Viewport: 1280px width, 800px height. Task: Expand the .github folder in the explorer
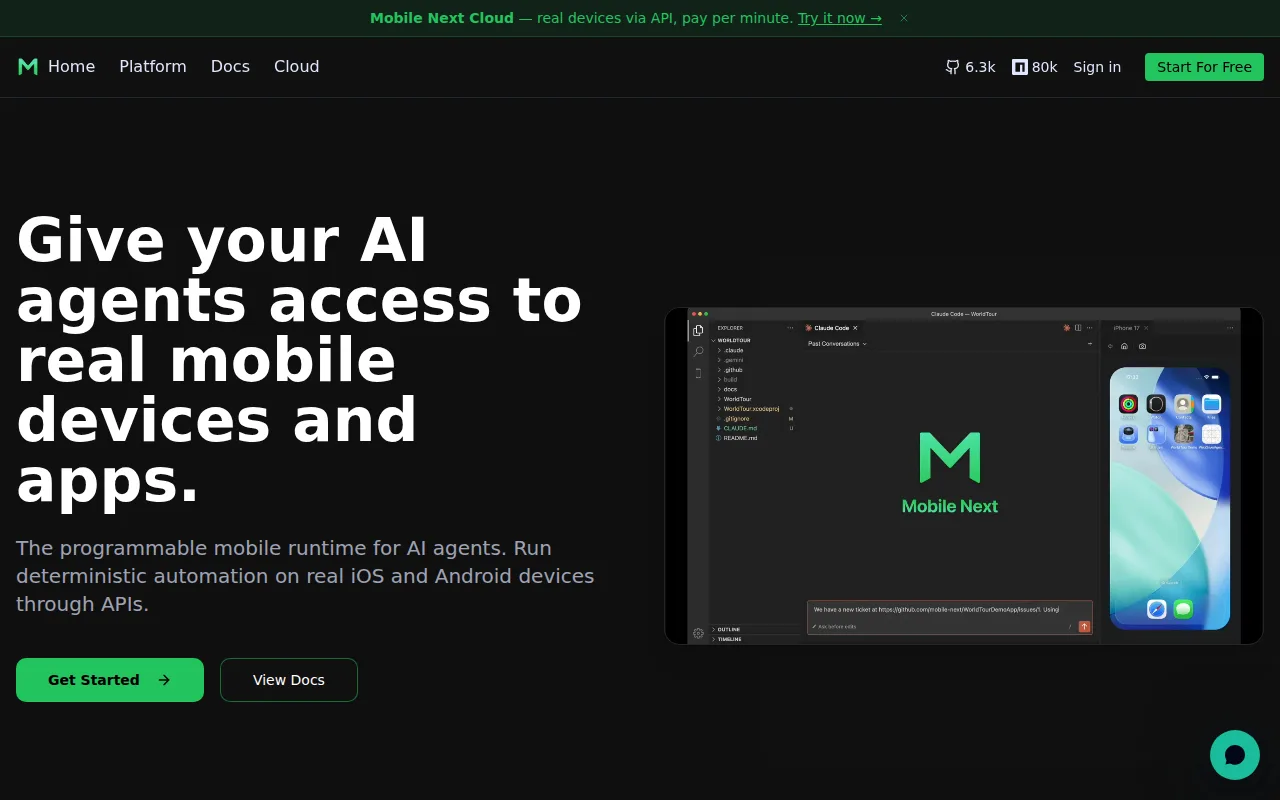[x=733, y=370]
